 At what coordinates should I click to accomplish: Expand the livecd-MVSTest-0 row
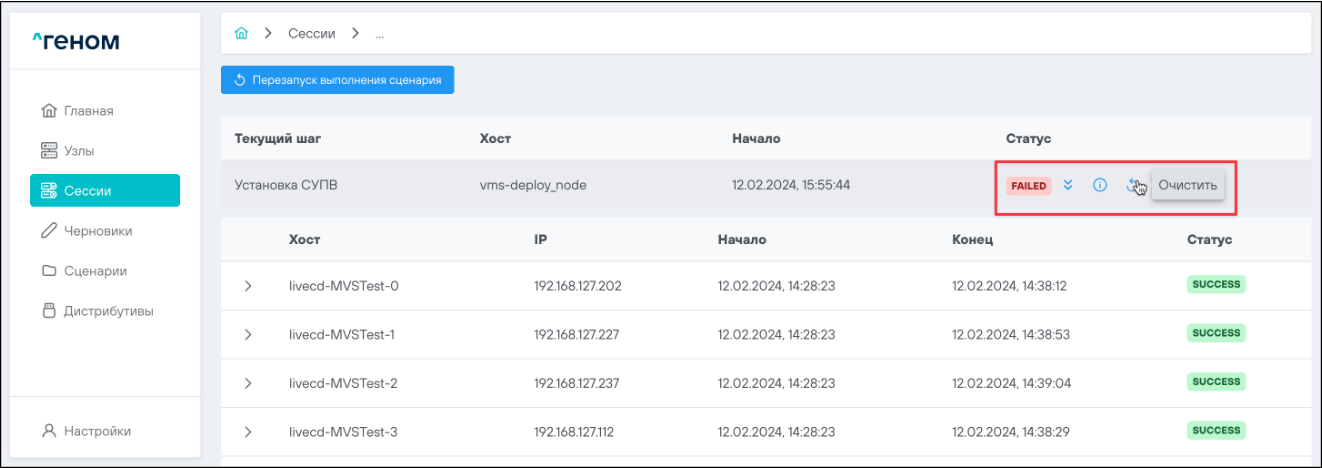tap(248, 286)
